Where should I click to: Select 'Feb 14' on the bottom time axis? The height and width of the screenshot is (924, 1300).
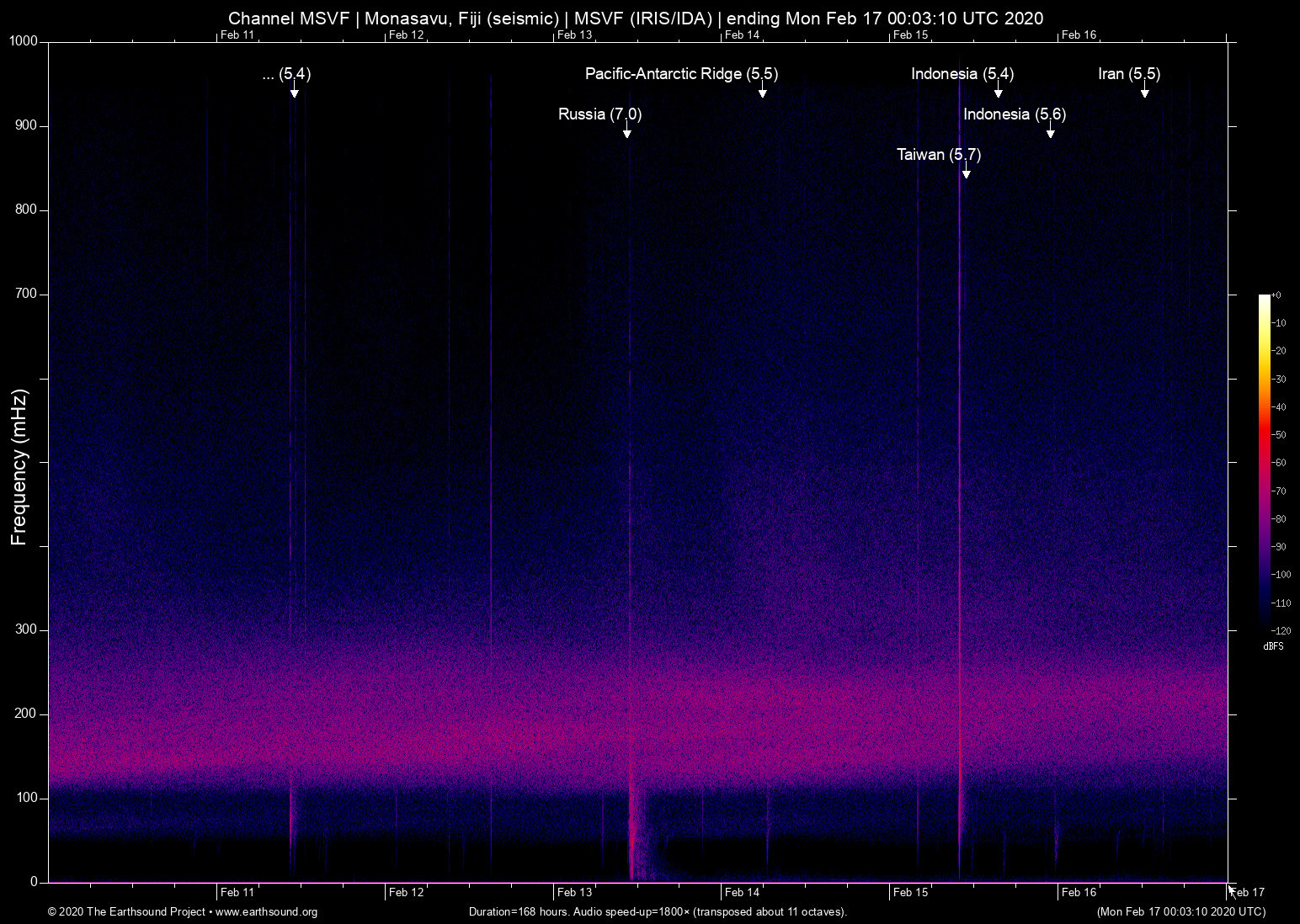[743, 893]
